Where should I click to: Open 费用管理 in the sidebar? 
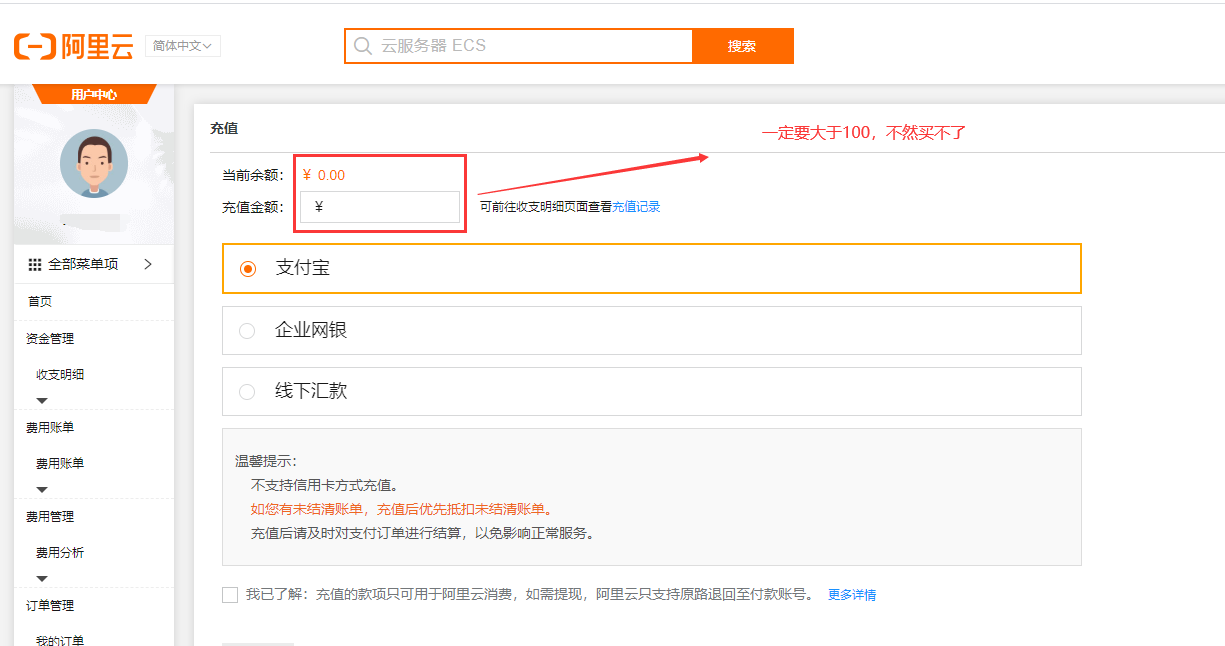tap(50, 516)
